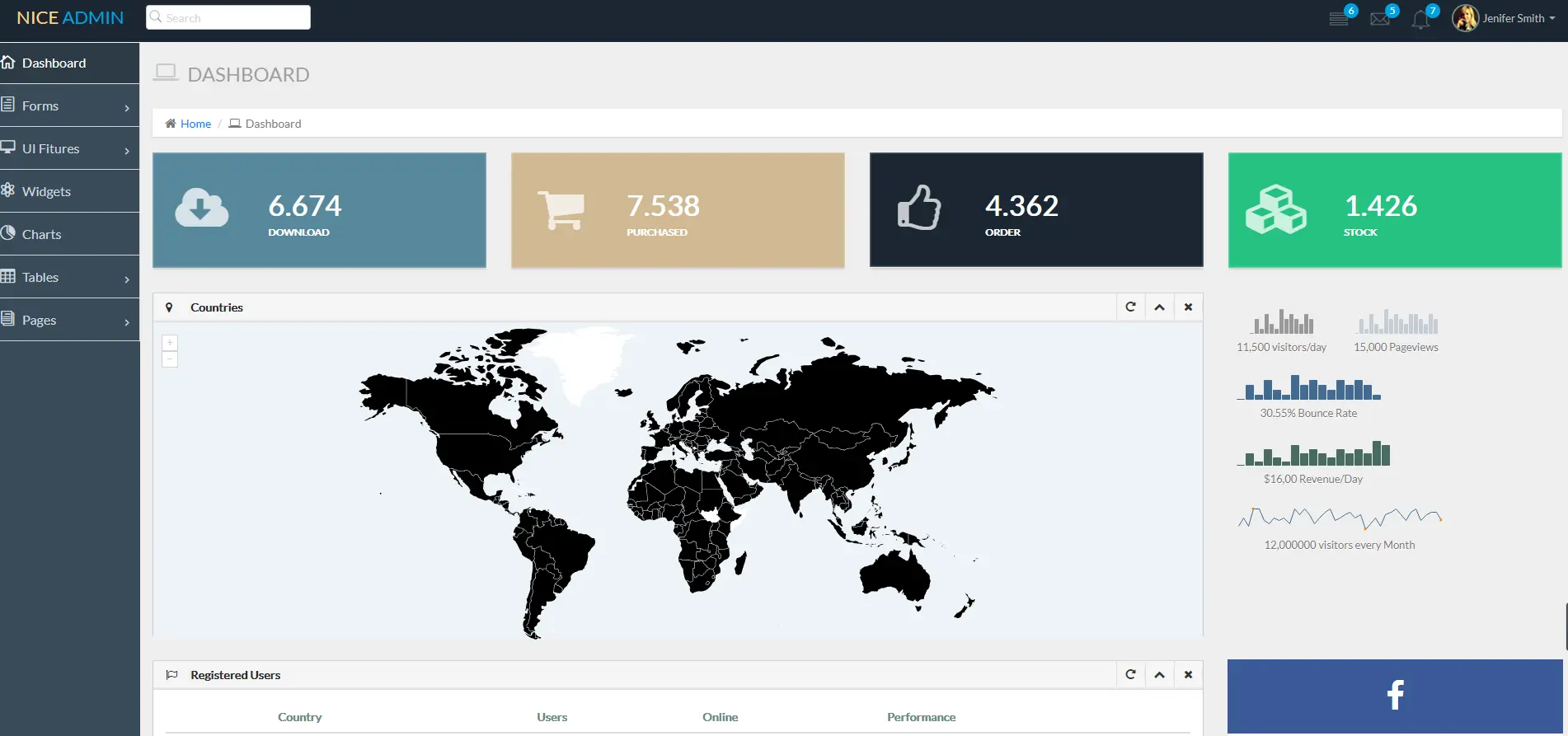
Task: Open the 7.538 Purchased stat card
Action: tap(678, 210)
